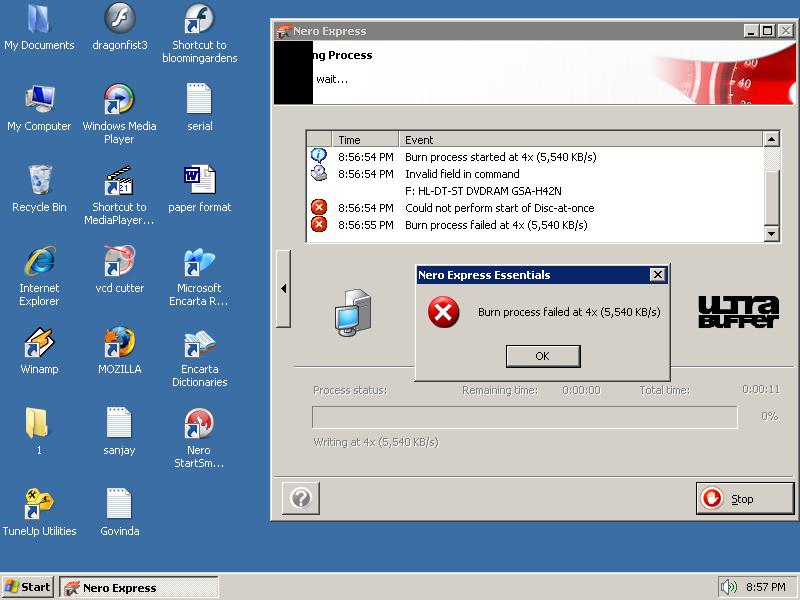Select the My Computer desktop icon

[39, 108]
